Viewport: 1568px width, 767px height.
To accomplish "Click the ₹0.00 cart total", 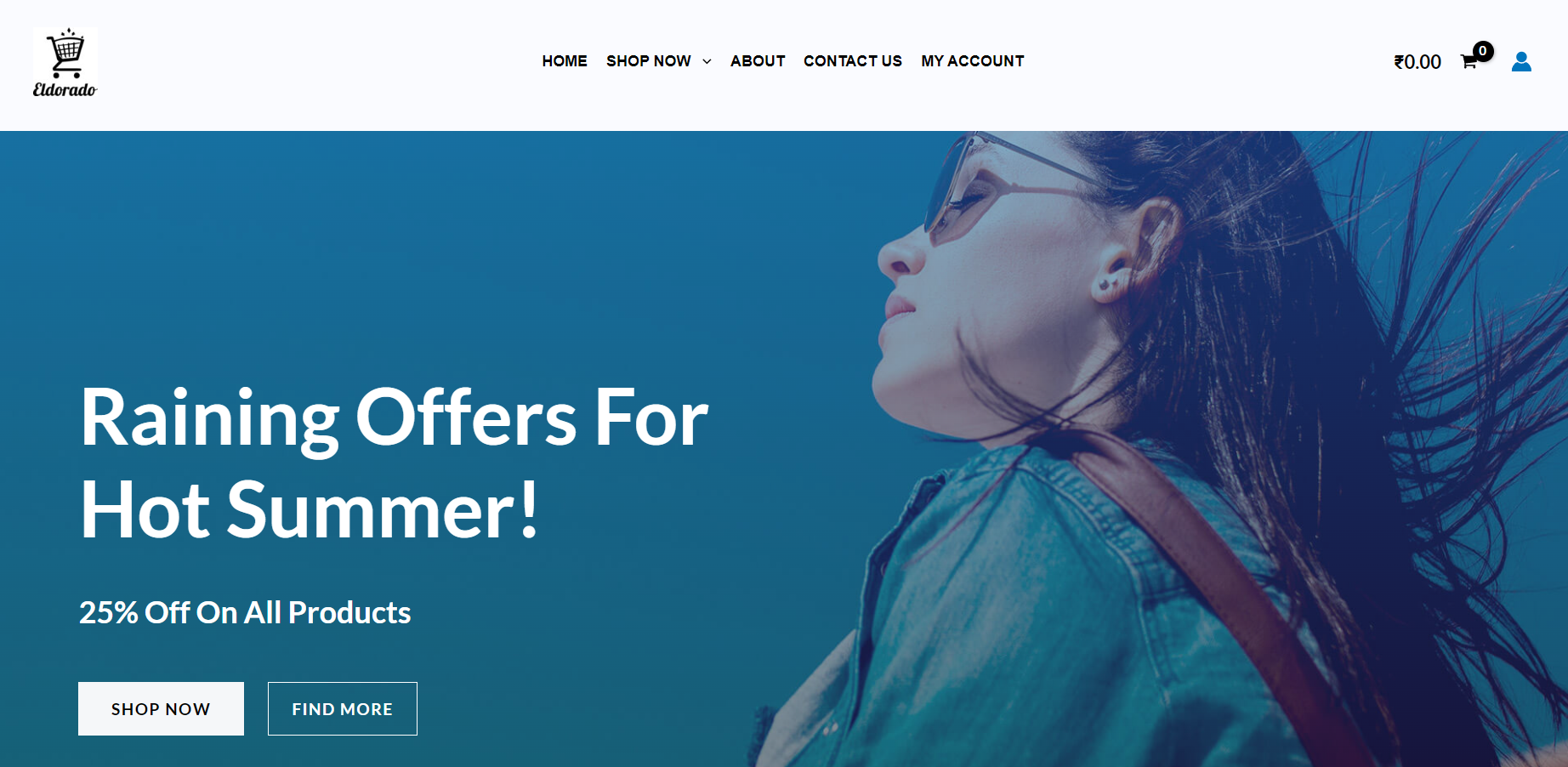I will tap(1417, 62).
